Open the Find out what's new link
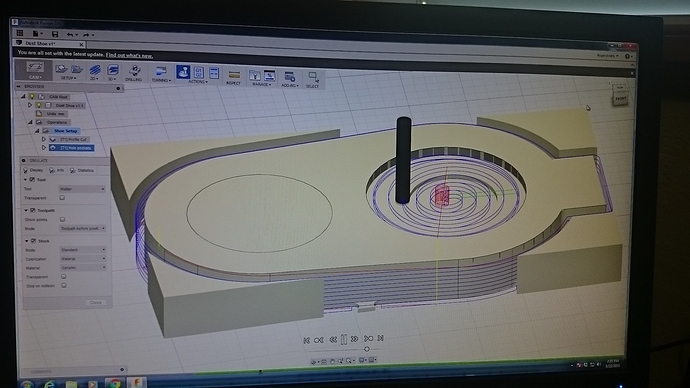This screenshot has width=690, height=388. pos(129,55)
